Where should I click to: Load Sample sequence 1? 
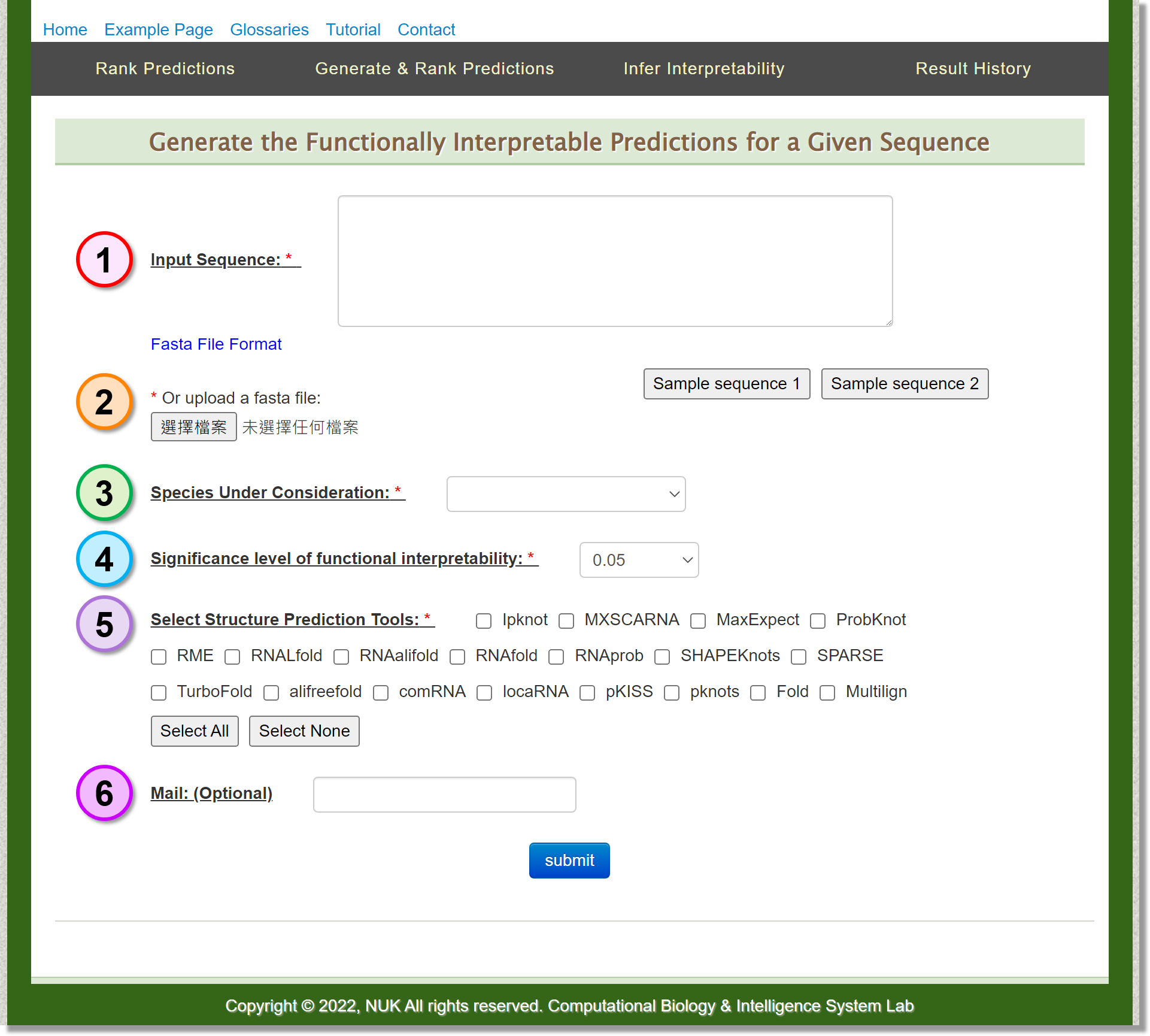point(727,384)
